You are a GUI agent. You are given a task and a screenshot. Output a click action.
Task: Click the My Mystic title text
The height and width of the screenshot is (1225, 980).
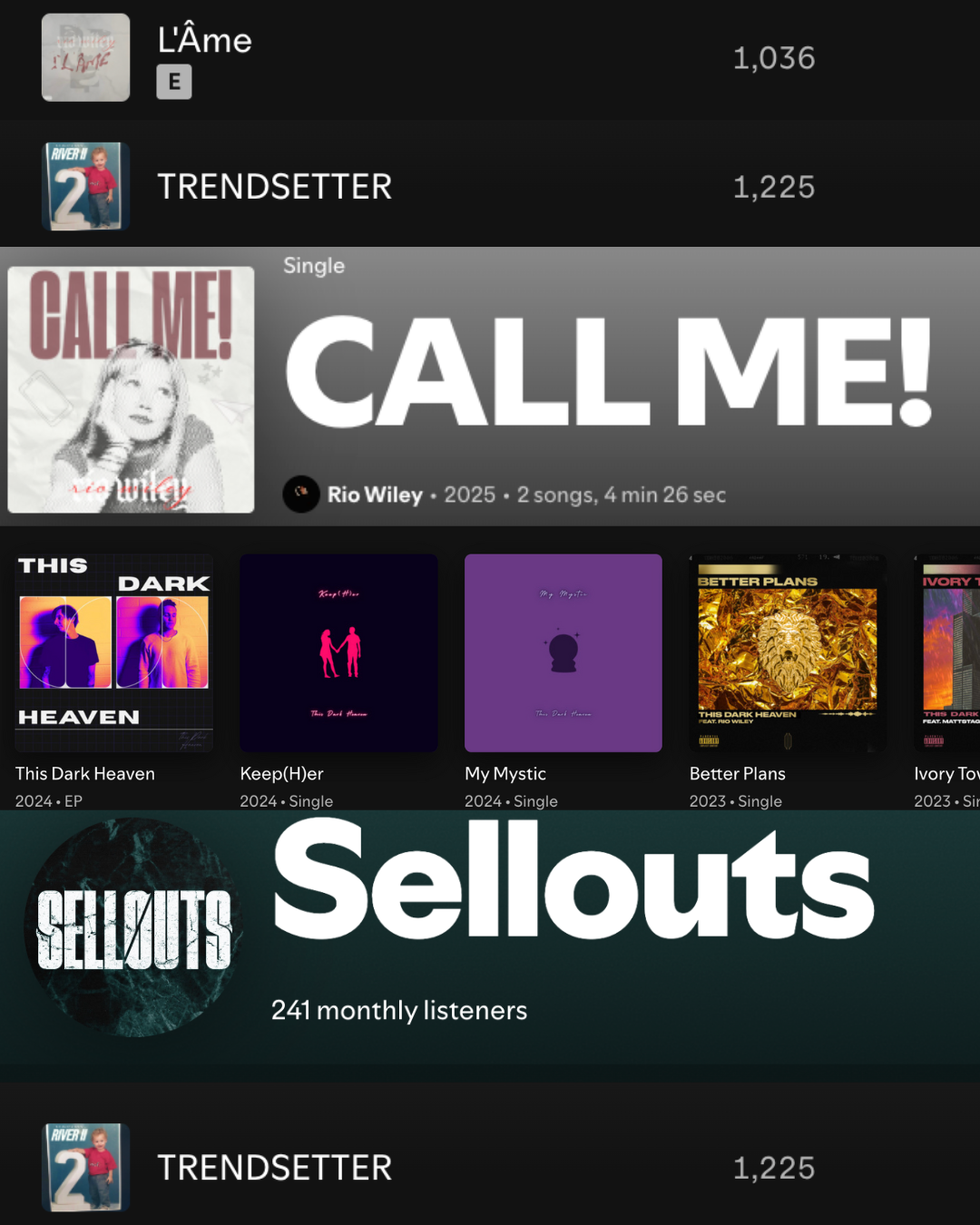tap(505, 774)
